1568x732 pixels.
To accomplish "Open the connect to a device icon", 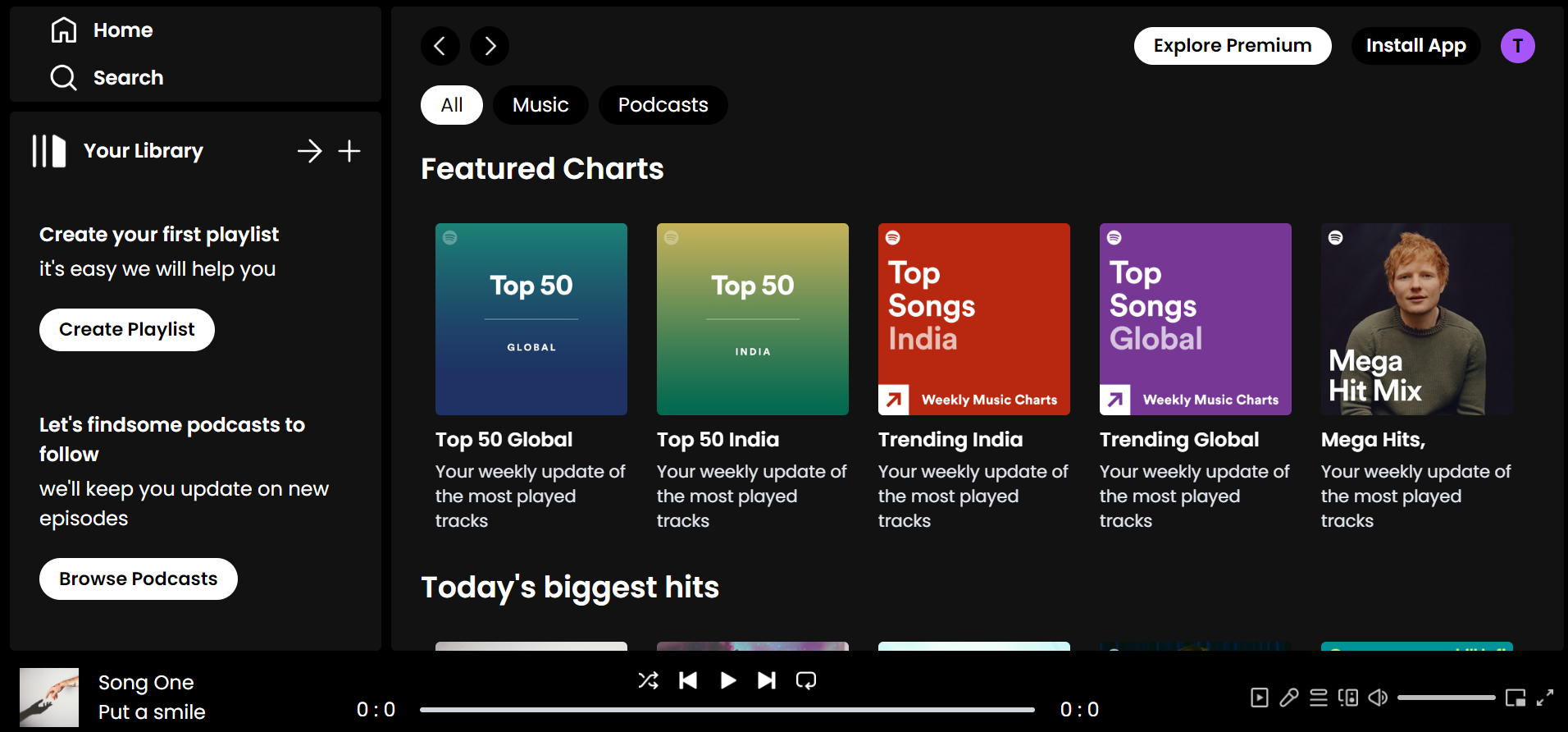I will click(x=1348, y=698).
